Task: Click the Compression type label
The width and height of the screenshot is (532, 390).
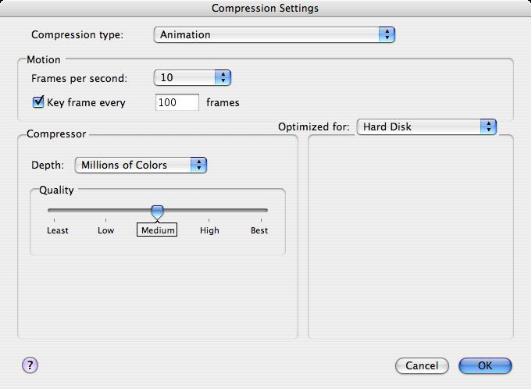Action: [x=77, y=35]
